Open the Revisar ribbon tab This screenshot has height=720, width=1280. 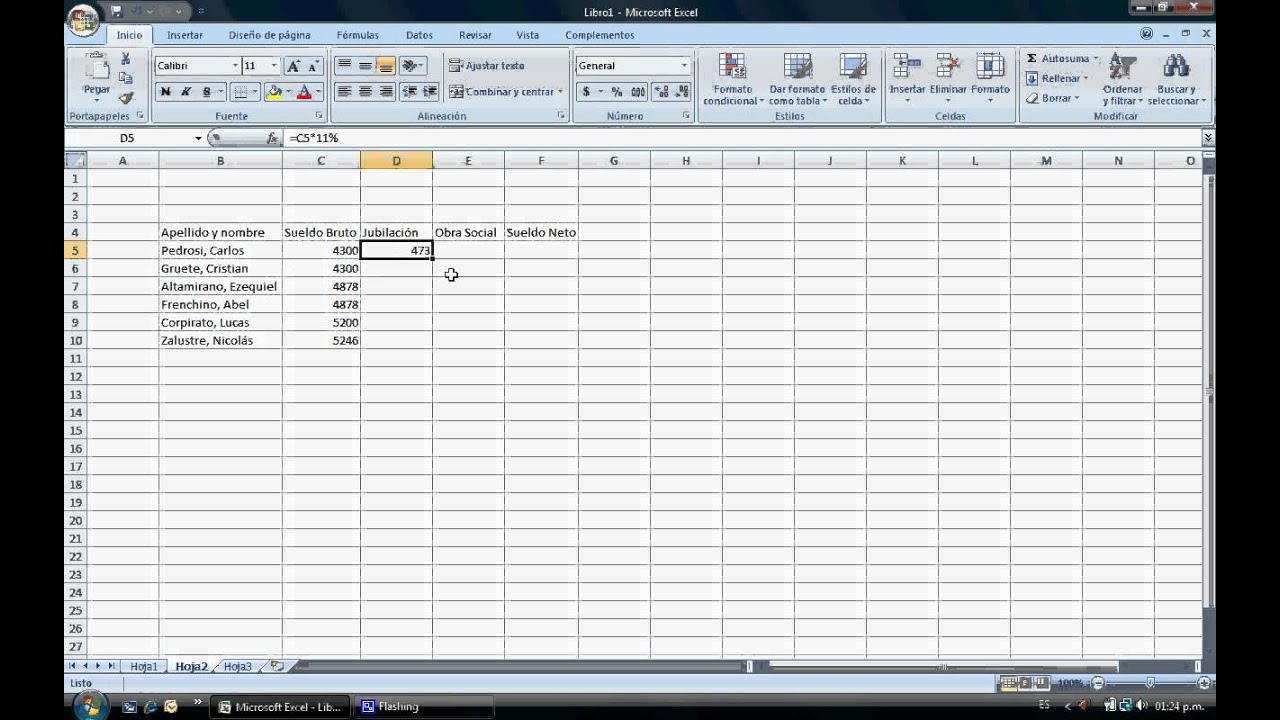pyautogui.click(x=476, y=35)
